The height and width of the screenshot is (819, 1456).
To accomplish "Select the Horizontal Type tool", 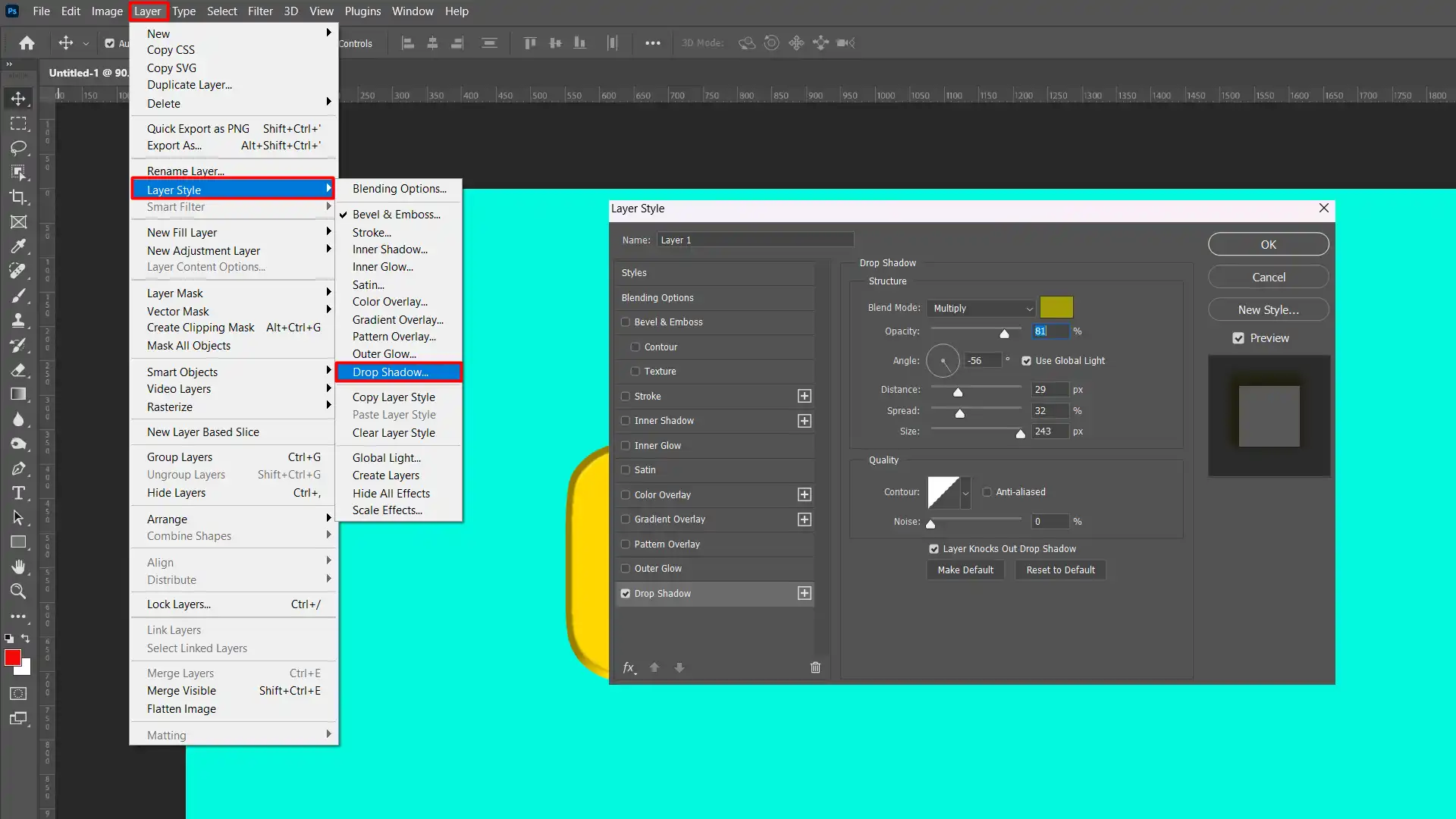I will (18, 493).
